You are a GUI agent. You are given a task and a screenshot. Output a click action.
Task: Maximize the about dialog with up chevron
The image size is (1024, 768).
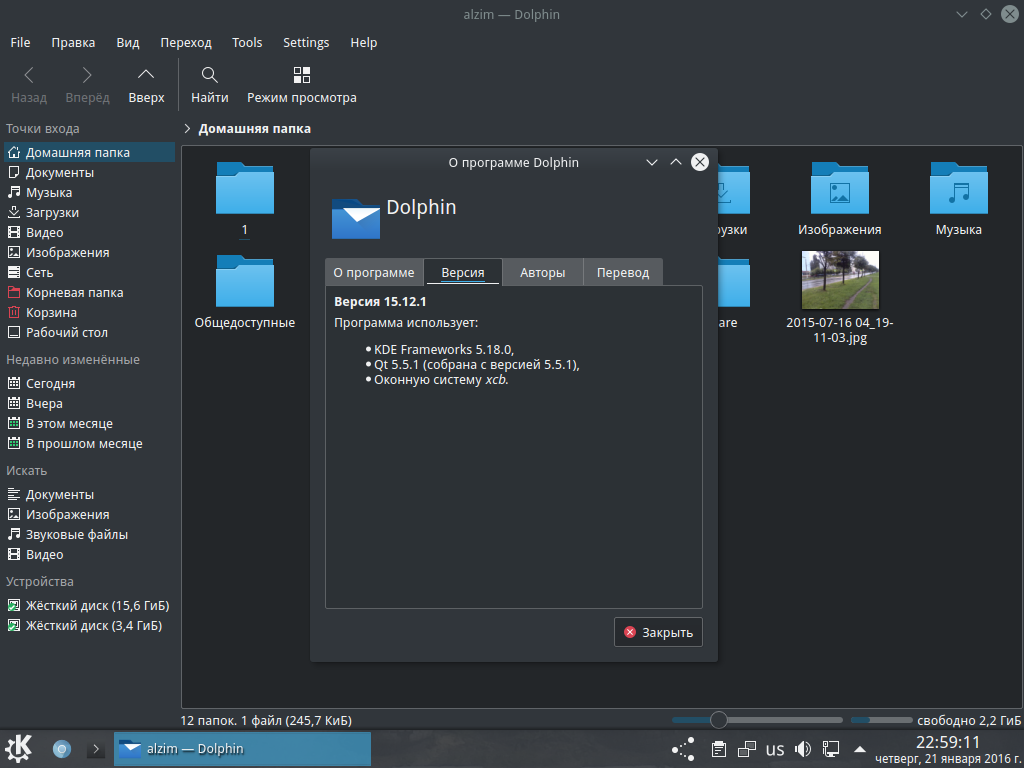pyautogui.click(x=676, y=162)
